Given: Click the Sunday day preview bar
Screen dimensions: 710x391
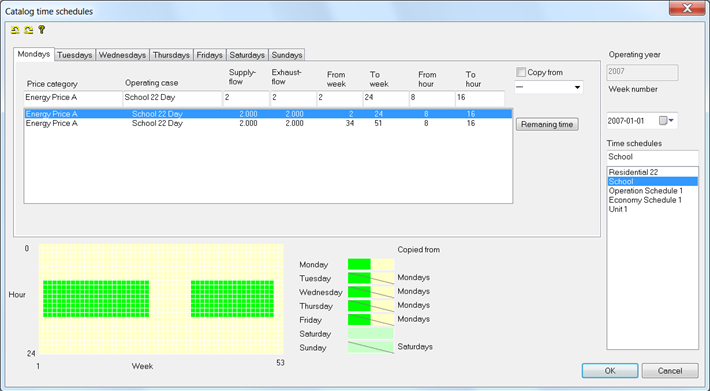Looking at the screenshot, I should click(x=371, y=348).
